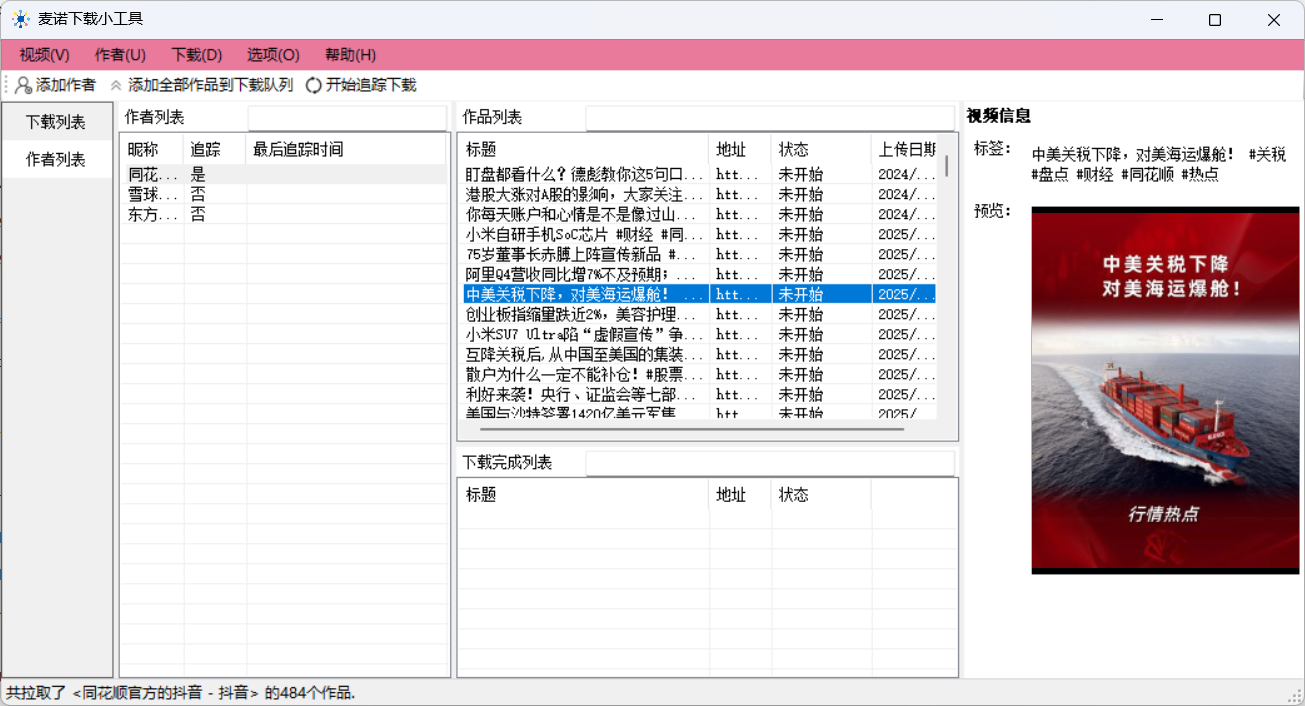
Task: Click the 追踪 column header
Action: (215, 150)
